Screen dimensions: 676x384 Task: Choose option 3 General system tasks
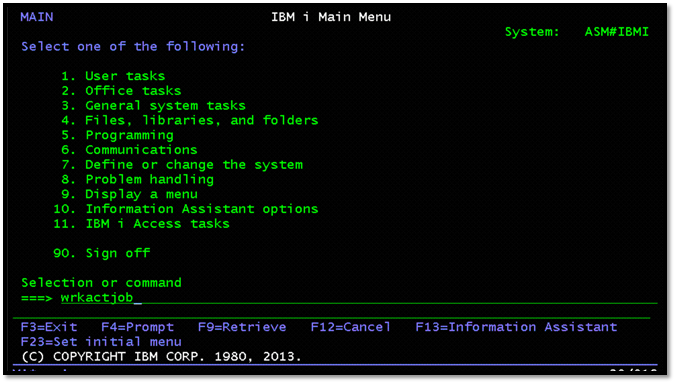click(153, 106)
